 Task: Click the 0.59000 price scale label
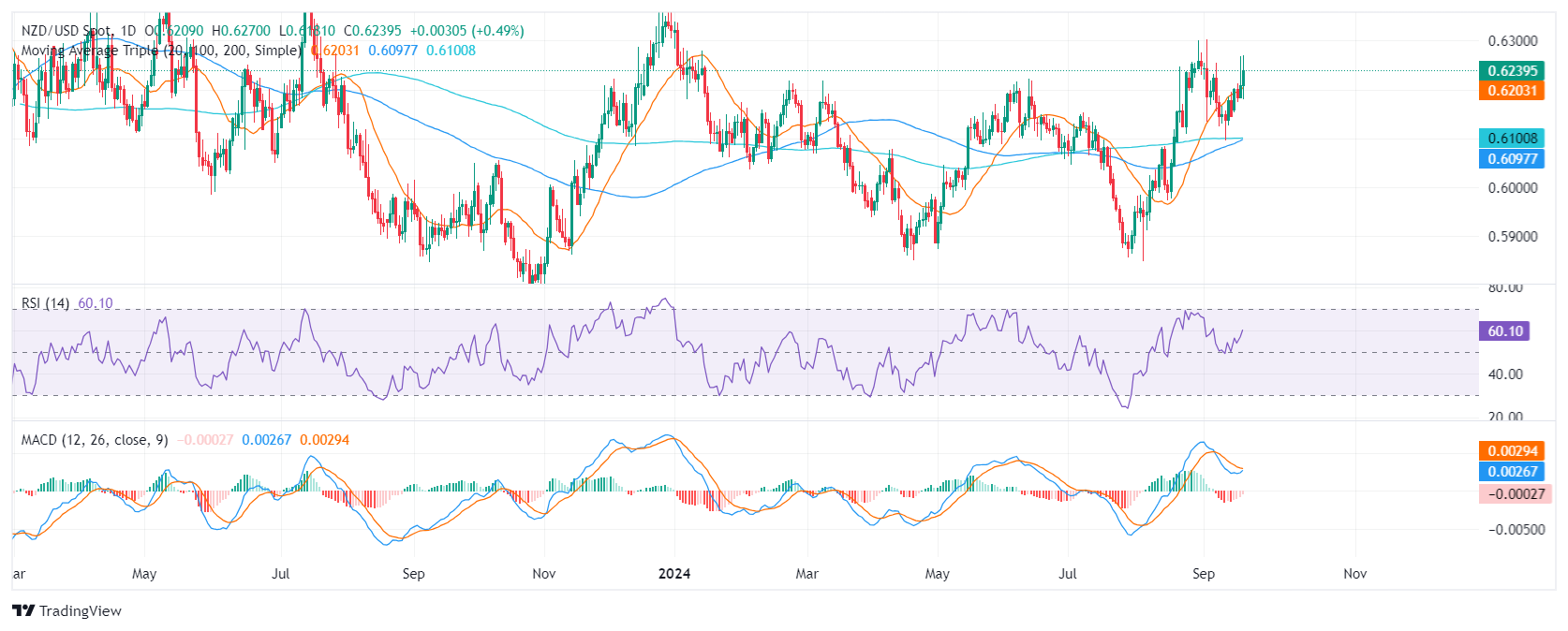(x=1512, y=237)
